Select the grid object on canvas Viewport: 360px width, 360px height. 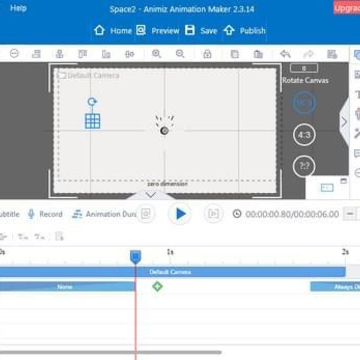point(92,121)
